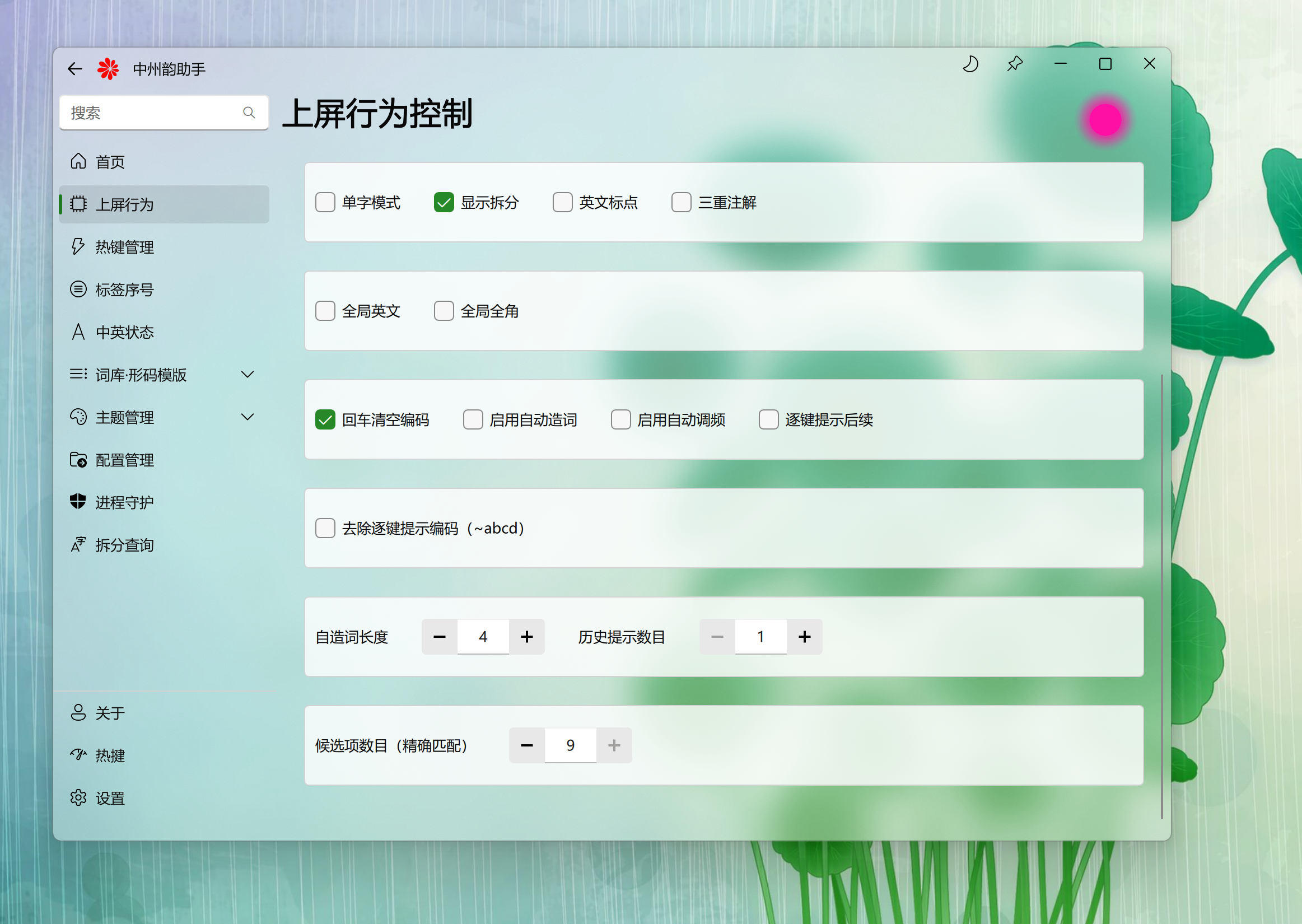Viewport: 1302px width, 924px height.
Task: Click the magenta color circle
Action: (x=1105, y=120)
